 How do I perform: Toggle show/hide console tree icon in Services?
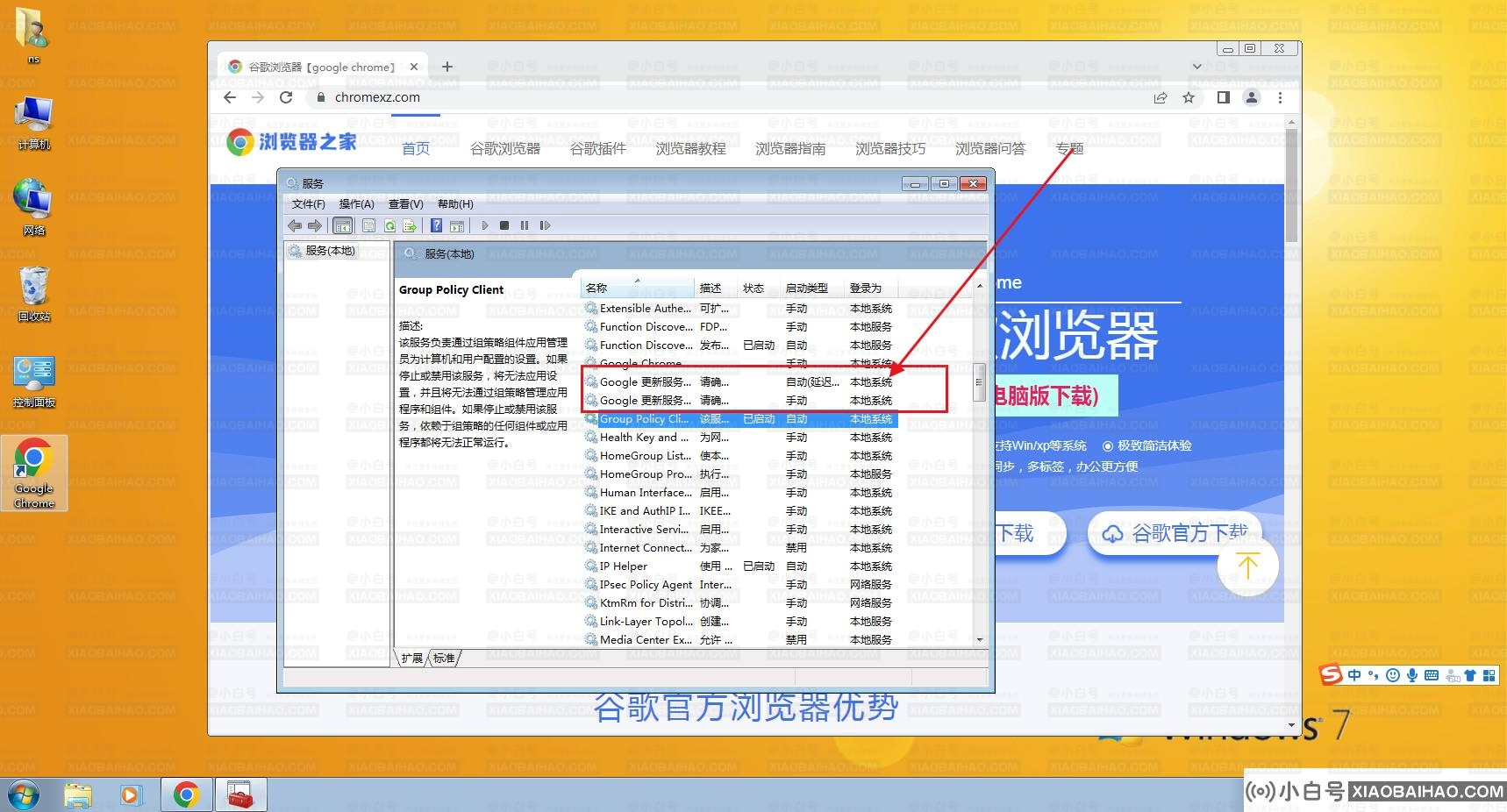343,225
